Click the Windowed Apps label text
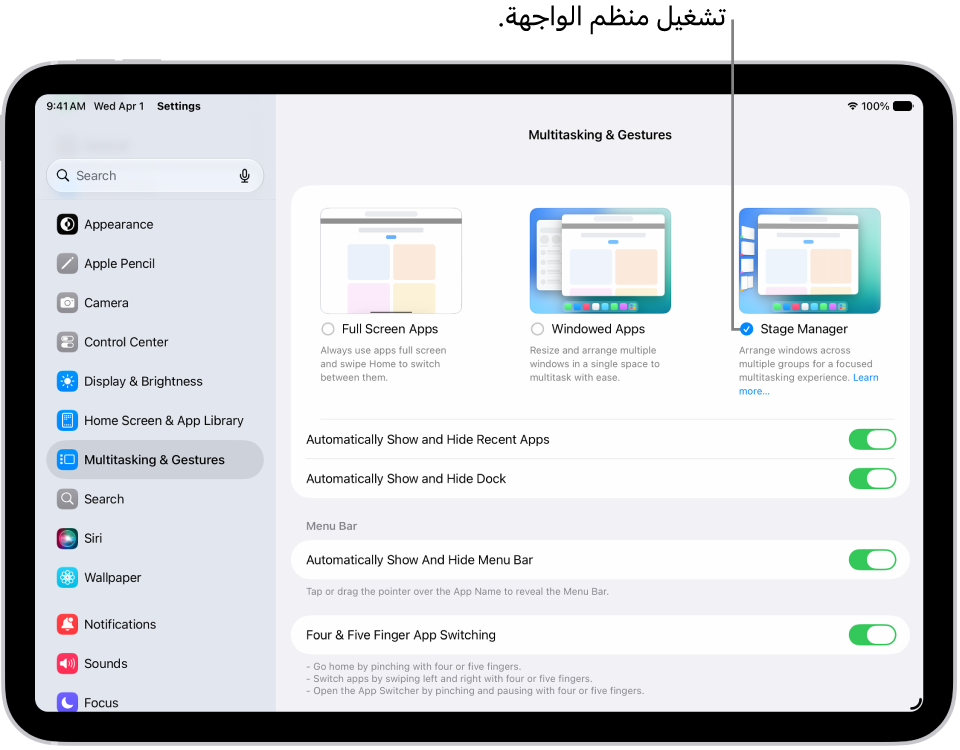 [598, 329]
